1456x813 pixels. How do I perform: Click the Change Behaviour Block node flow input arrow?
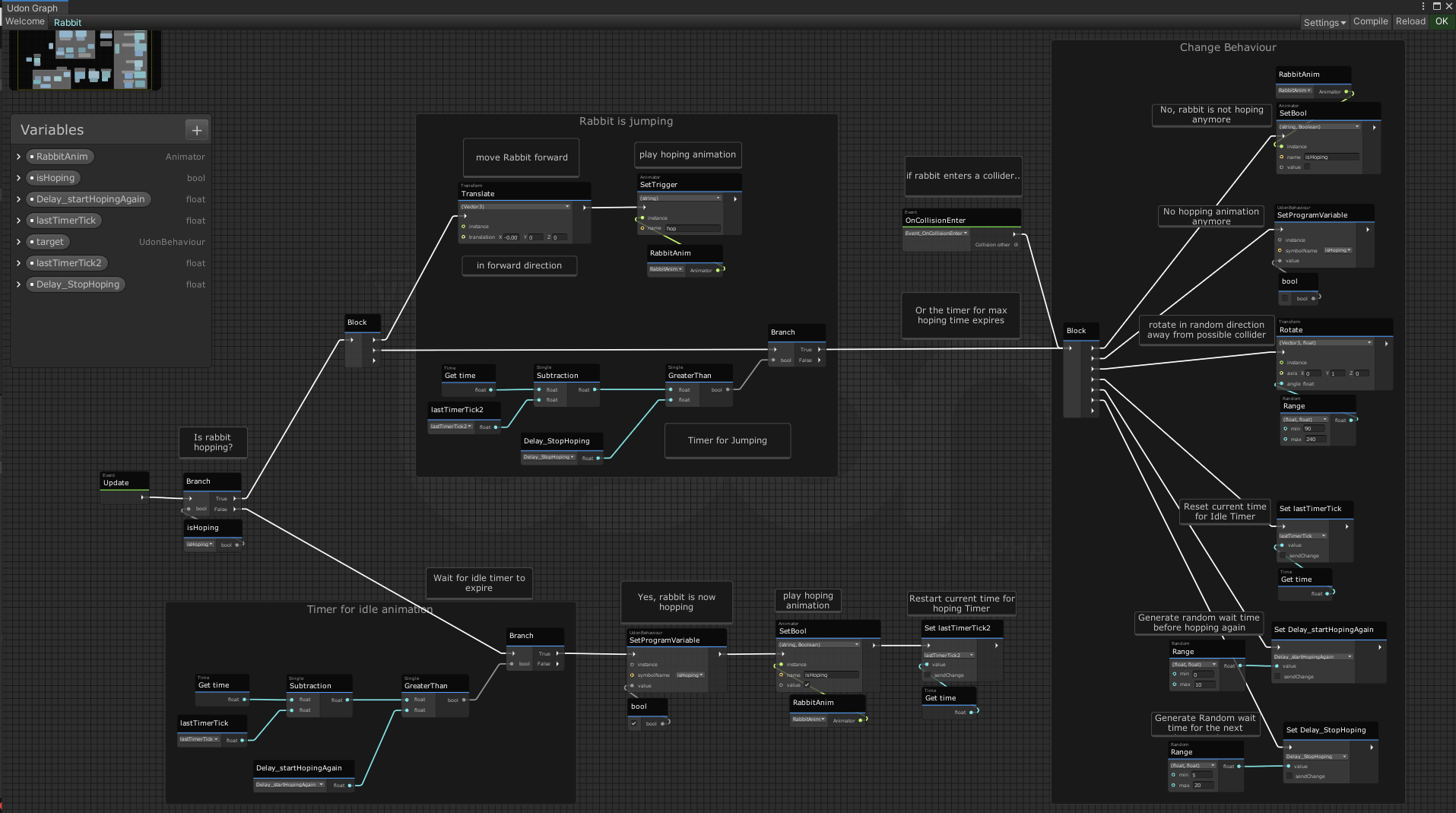point(1071,348)
